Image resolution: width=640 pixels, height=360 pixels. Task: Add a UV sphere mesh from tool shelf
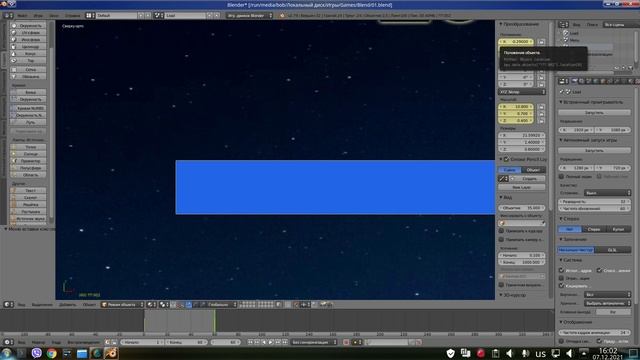coord(28,33)
